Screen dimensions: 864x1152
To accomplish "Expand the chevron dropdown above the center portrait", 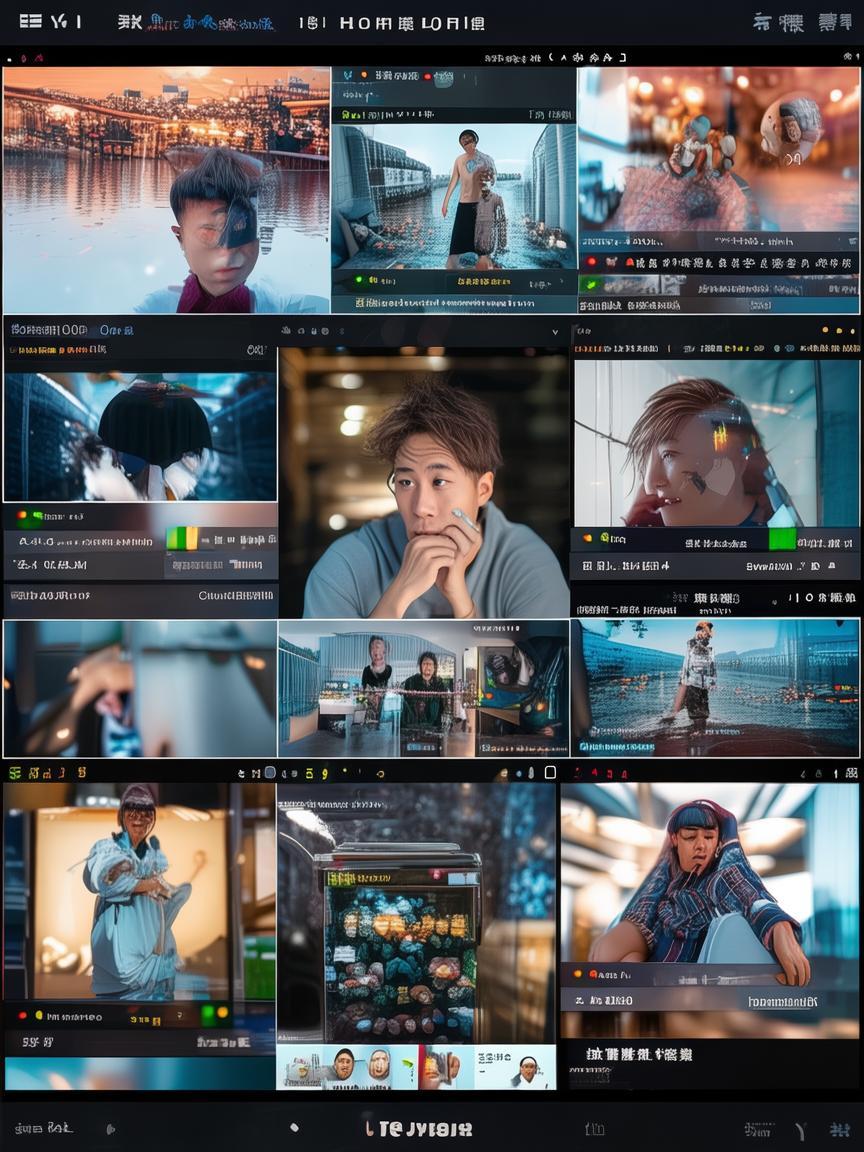I will pos(555,331).
